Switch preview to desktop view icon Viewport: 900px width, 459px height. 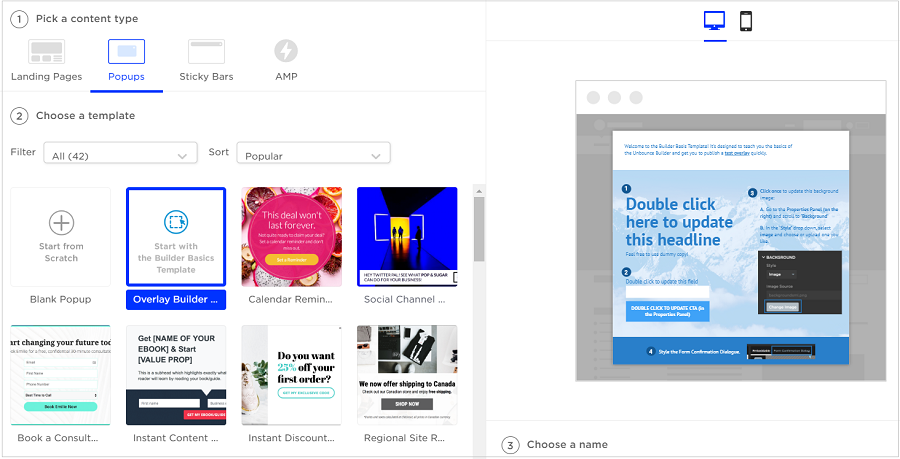tap(715, 21)
